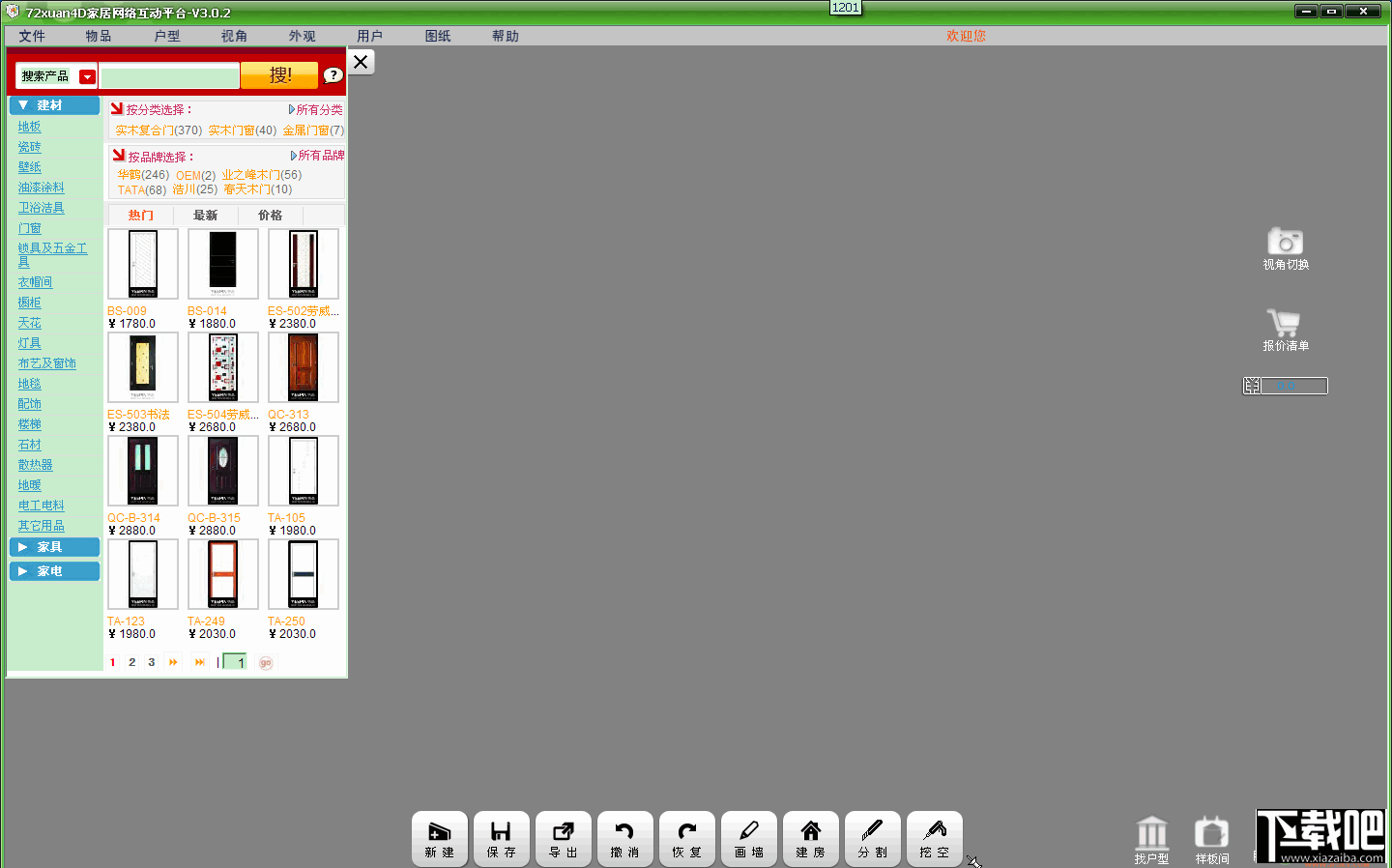Open the 户型 menu

coord(167,36)
